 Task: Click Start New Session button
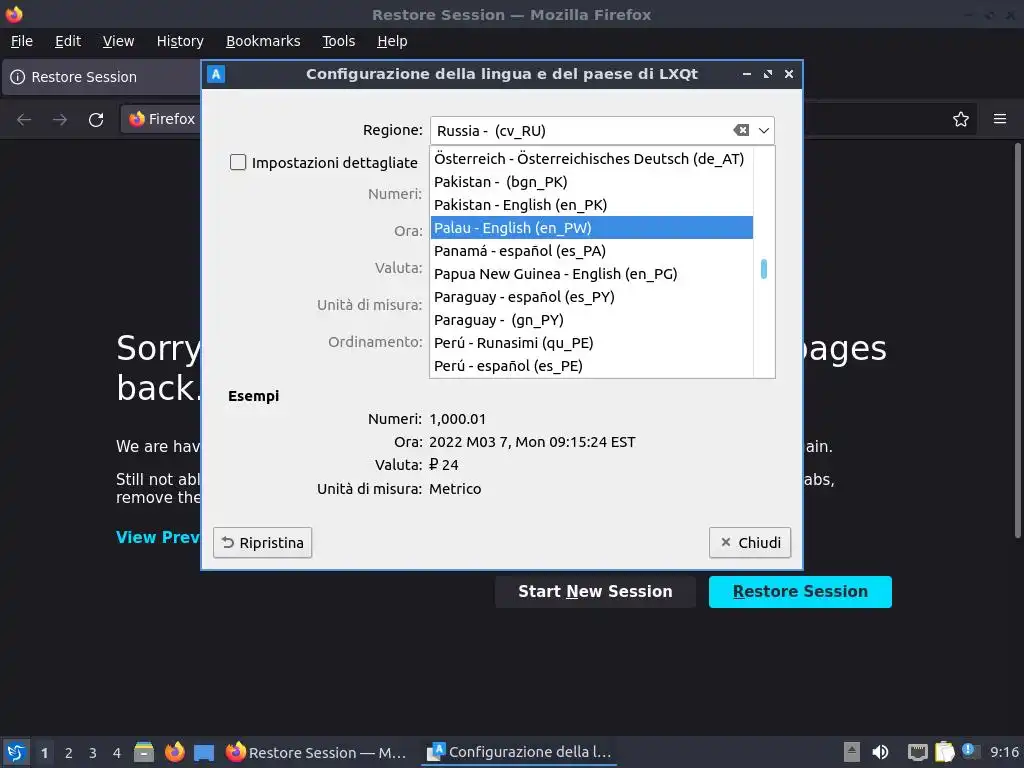[595, 592]
